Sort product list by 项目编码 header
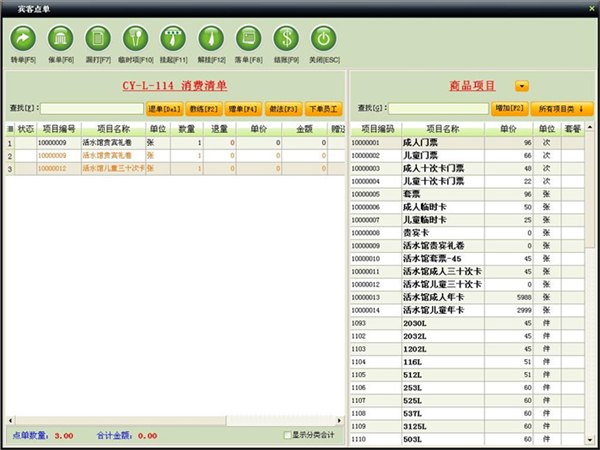Image resolution: width=600 pixels, height=450 pixels. pos(376,129)
